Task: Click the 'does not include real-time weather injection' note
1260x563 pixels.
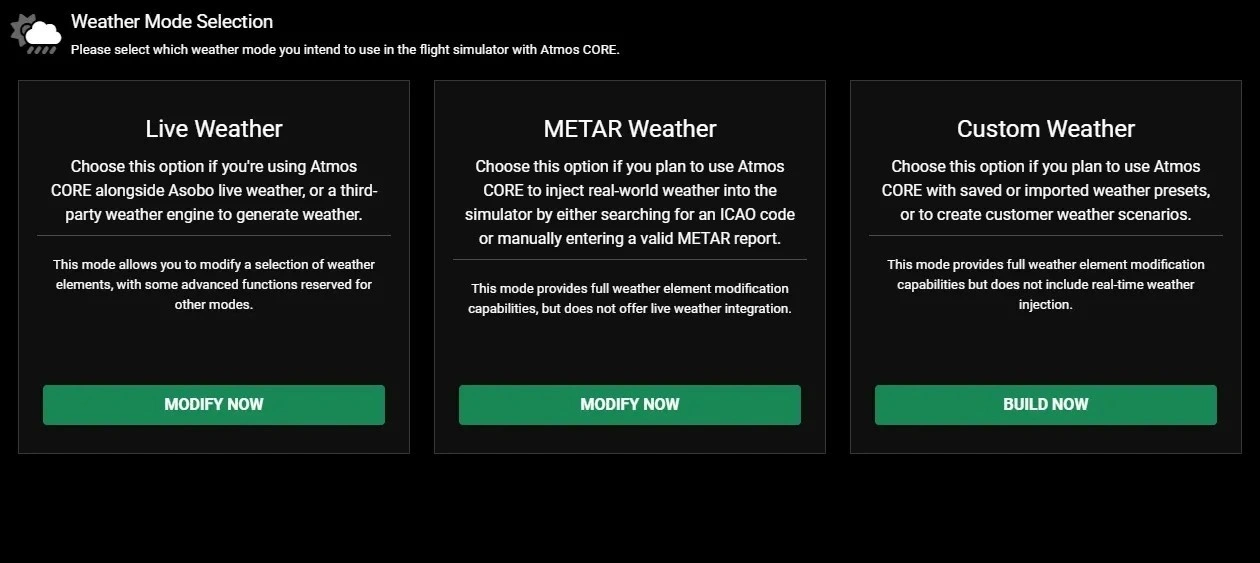Action: (1046, 284)
